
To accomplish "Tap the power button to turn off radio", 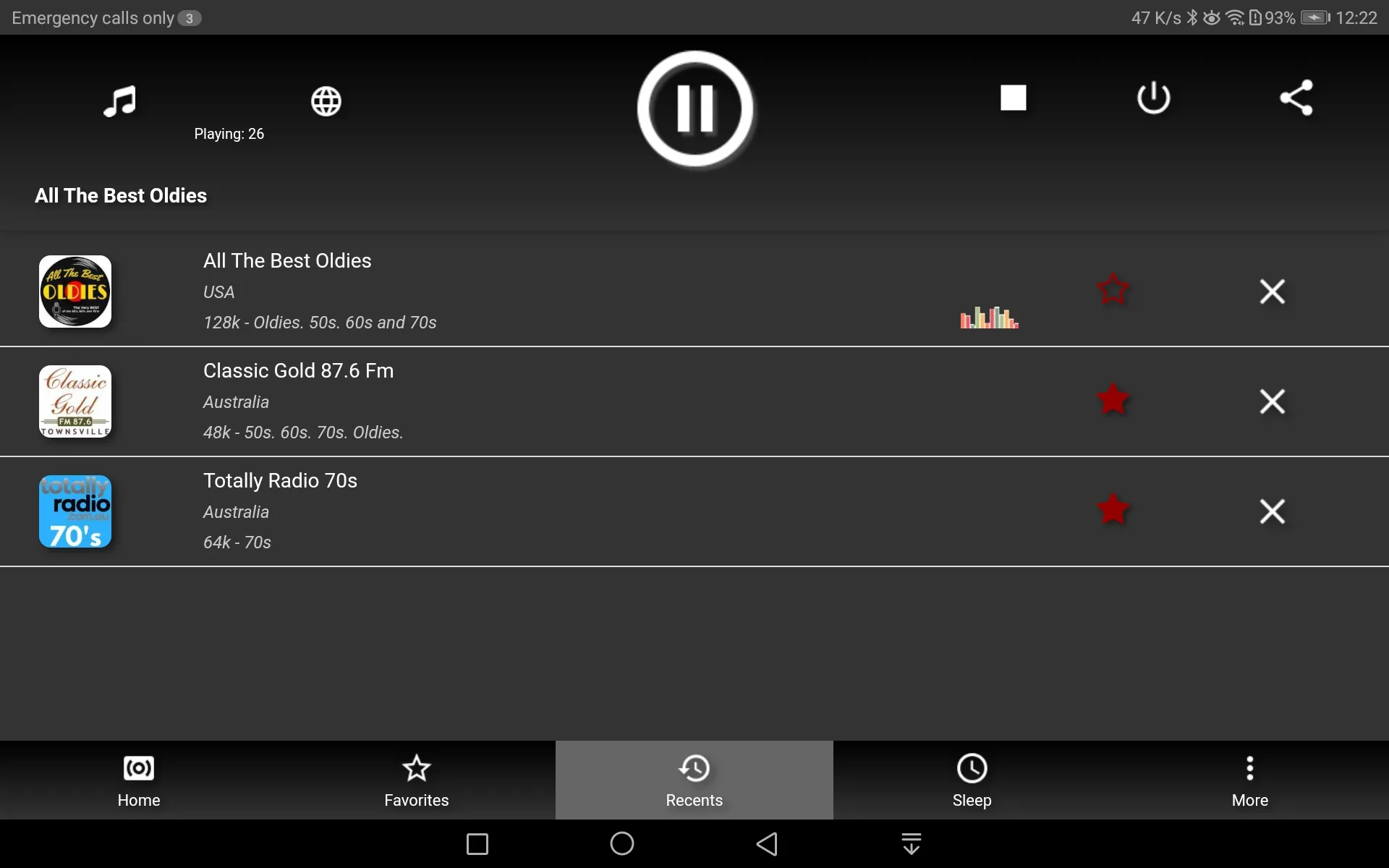I will [1154, 98].
